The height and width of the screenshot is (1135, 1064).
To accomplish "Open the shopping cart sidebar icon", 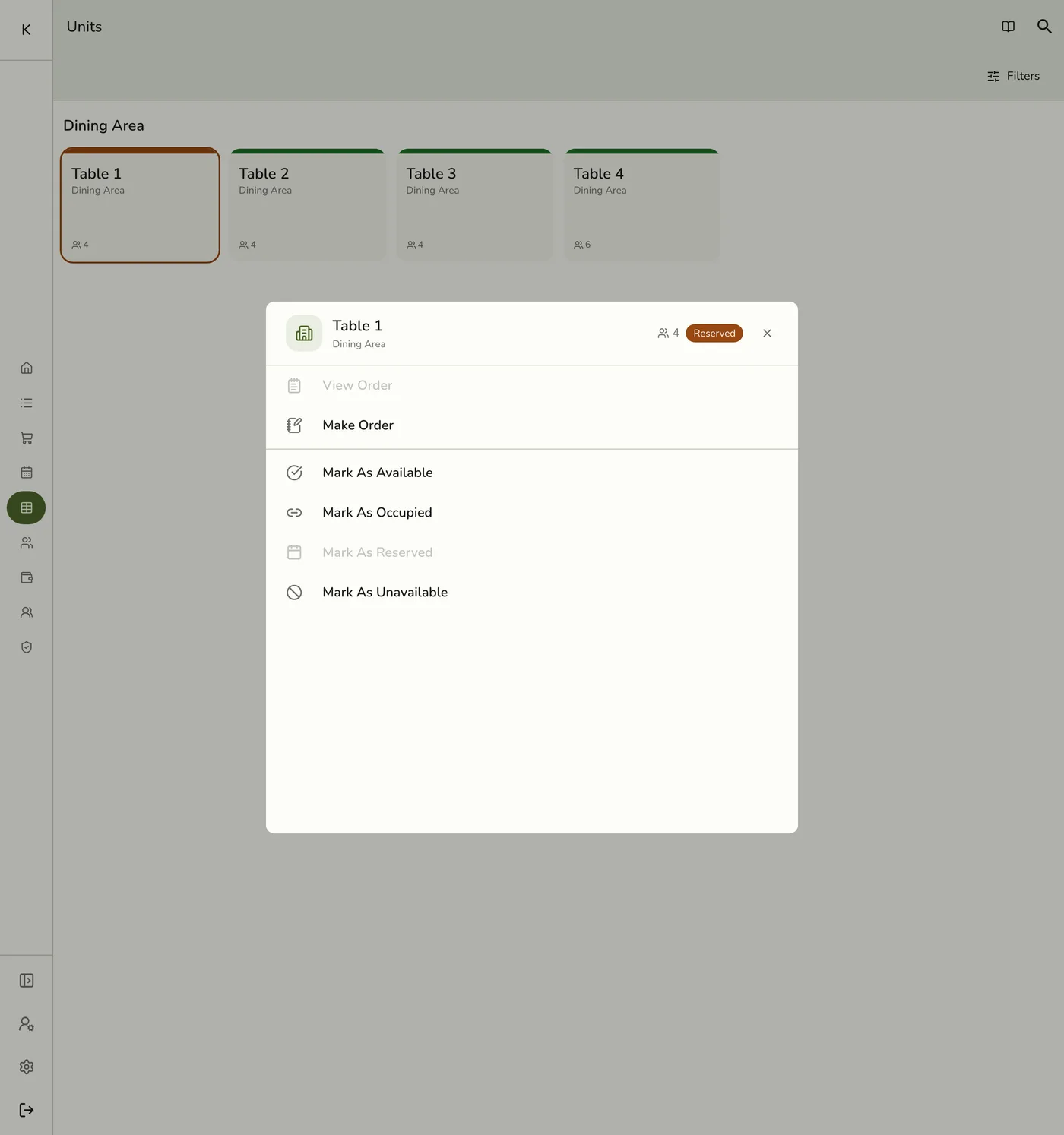I will point(27,438).
